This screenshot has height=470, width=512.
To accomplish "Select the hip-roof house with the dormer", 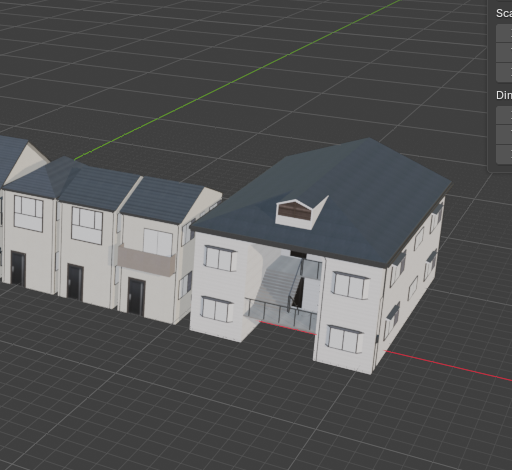I will (x=320, y=257).
